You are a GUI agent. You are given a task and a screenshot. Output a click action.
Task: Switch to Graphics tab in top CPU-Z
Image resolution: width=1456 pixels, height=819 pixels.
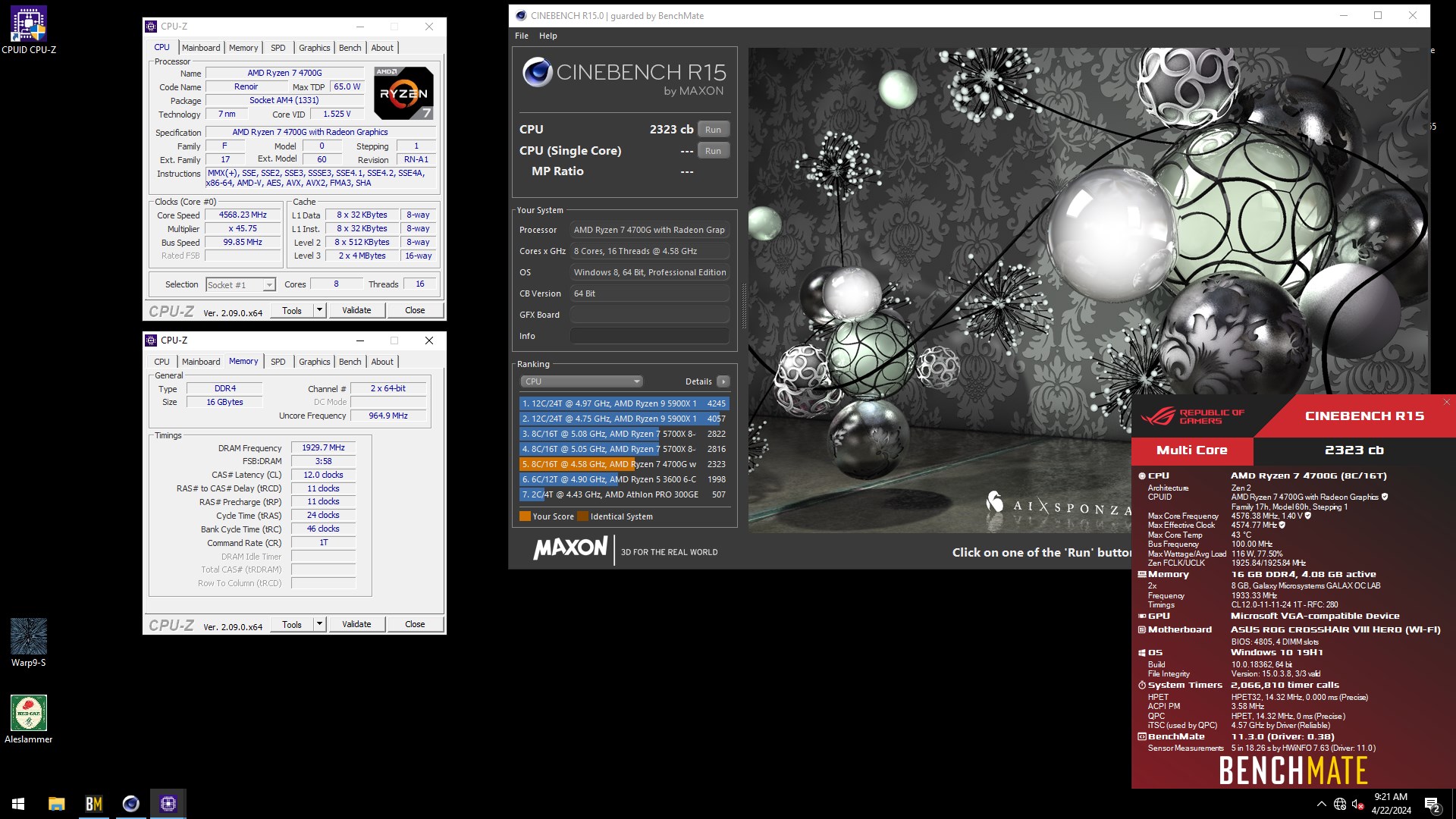click(314, 48)
